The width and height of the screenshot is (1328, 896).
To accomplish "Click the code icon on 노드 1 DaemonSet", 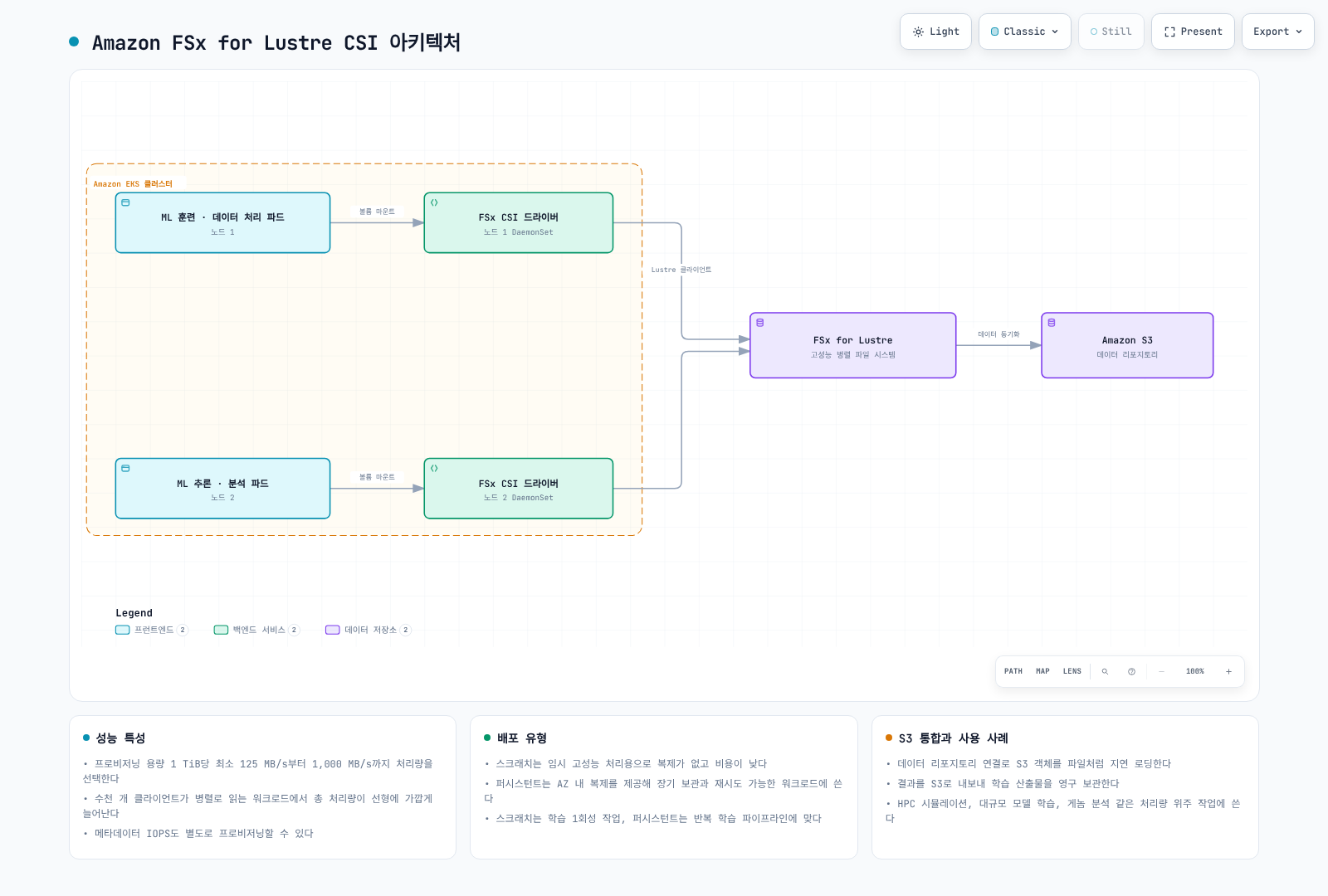I will [x=434, y=202].
